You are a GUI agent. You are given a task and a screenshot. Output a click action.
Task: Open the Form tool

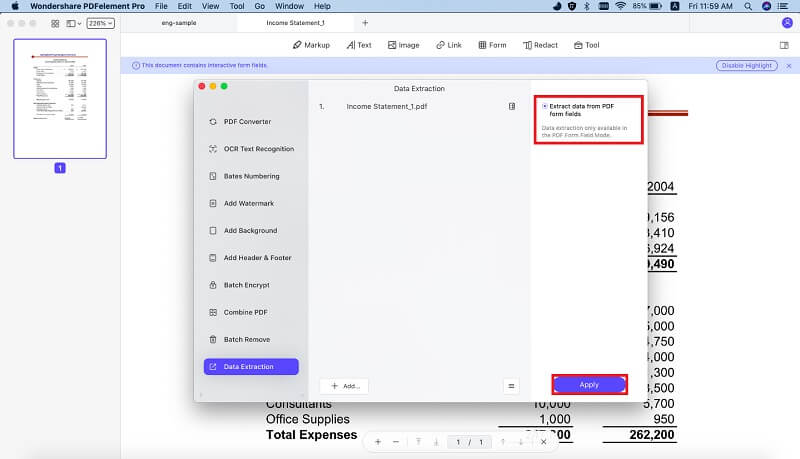(x=492, y=45)
